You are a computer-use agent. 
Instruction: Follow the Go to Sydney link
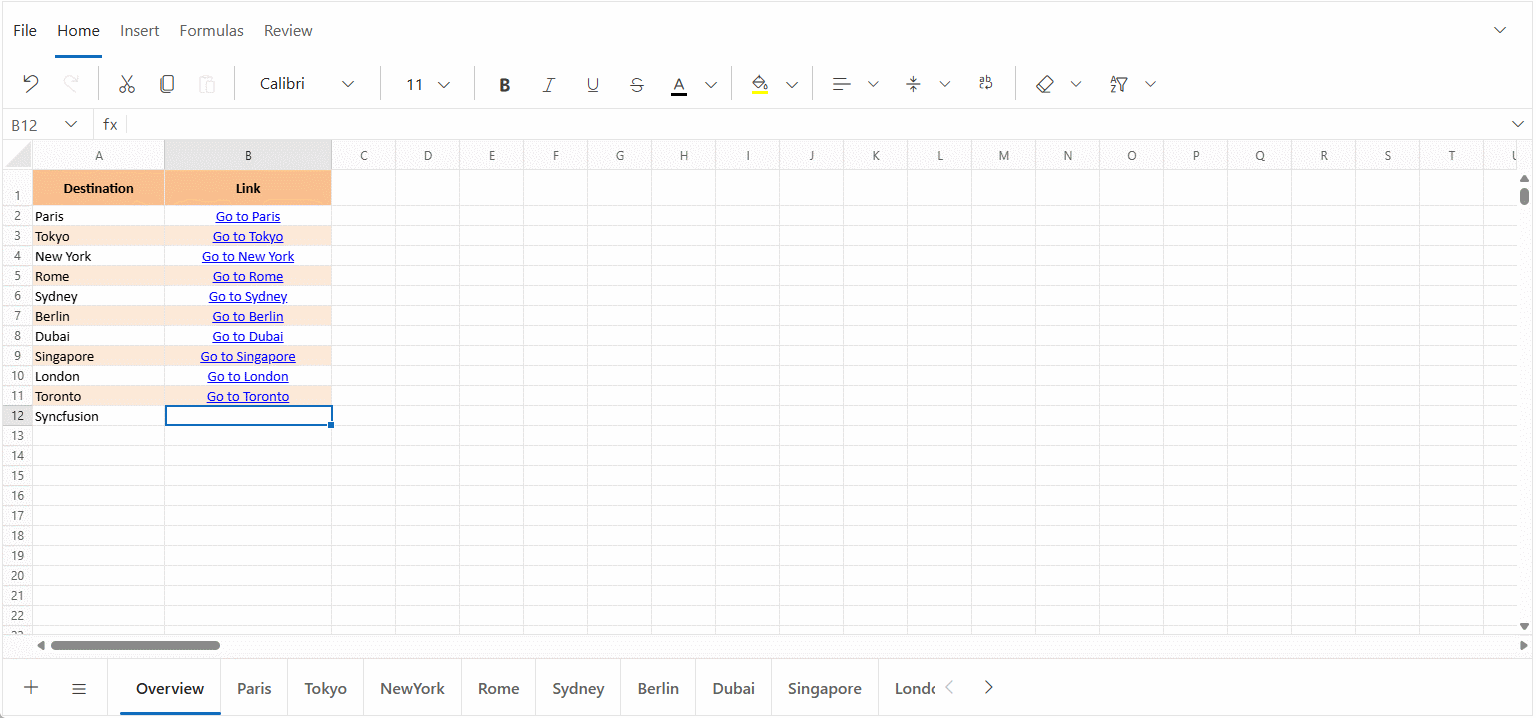point(248,296)
